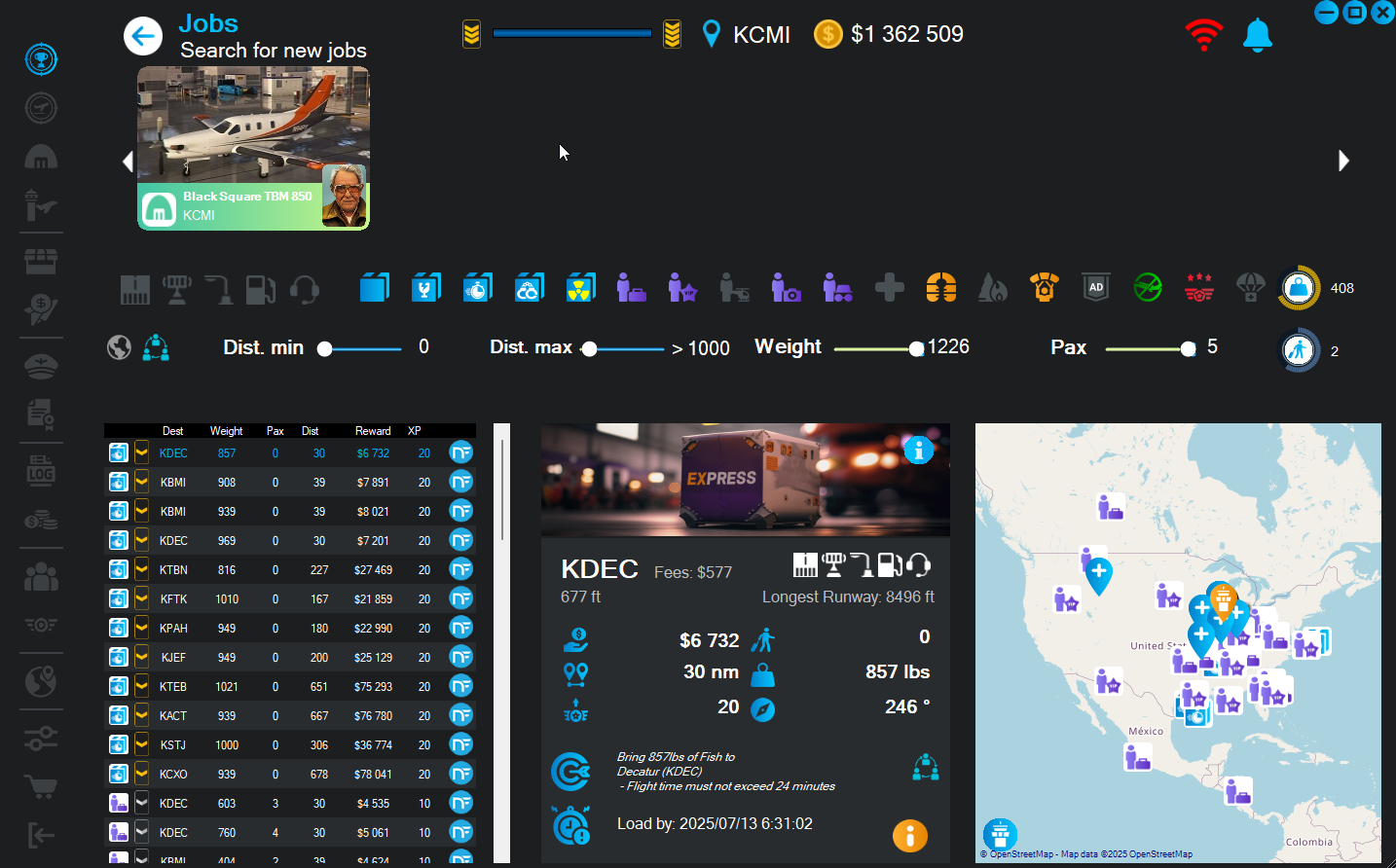Toggle the plain cargo box filter
Viewport: 1396px width, 868px height.
coord(374,288)
